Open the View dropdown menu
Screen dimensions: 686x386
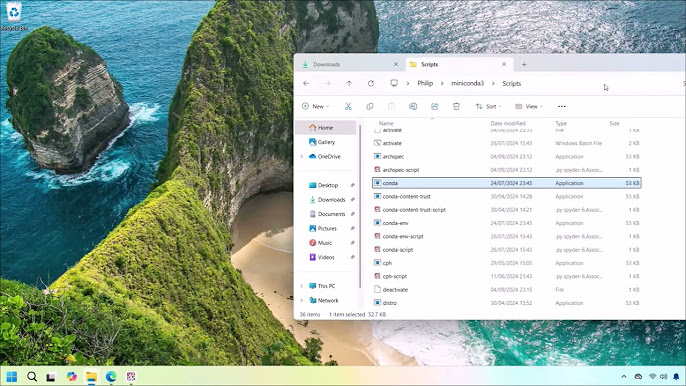click(529, 106)
